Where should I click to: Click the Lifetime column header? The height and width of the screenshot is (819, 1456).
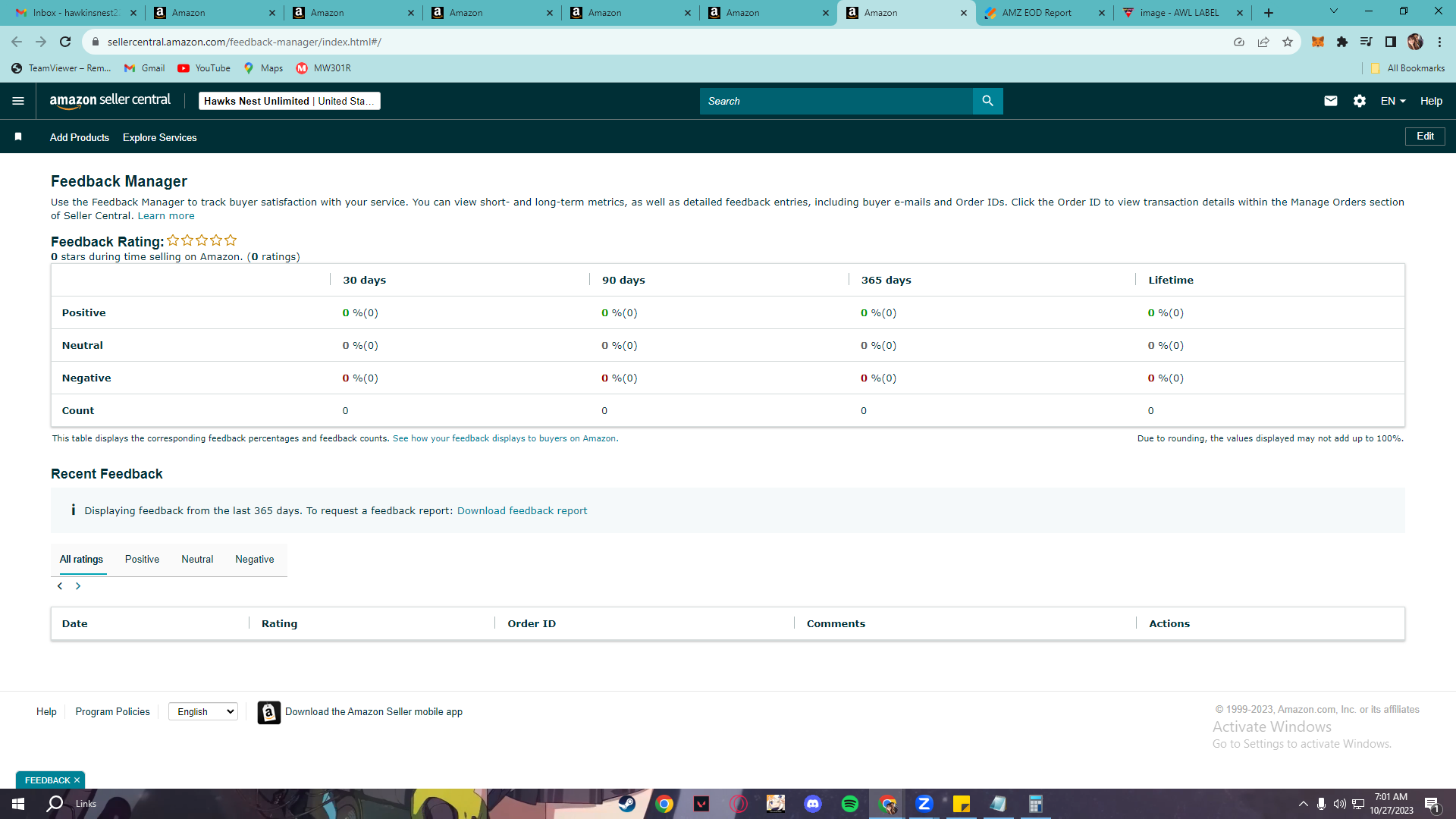[x=1171, y=281]
